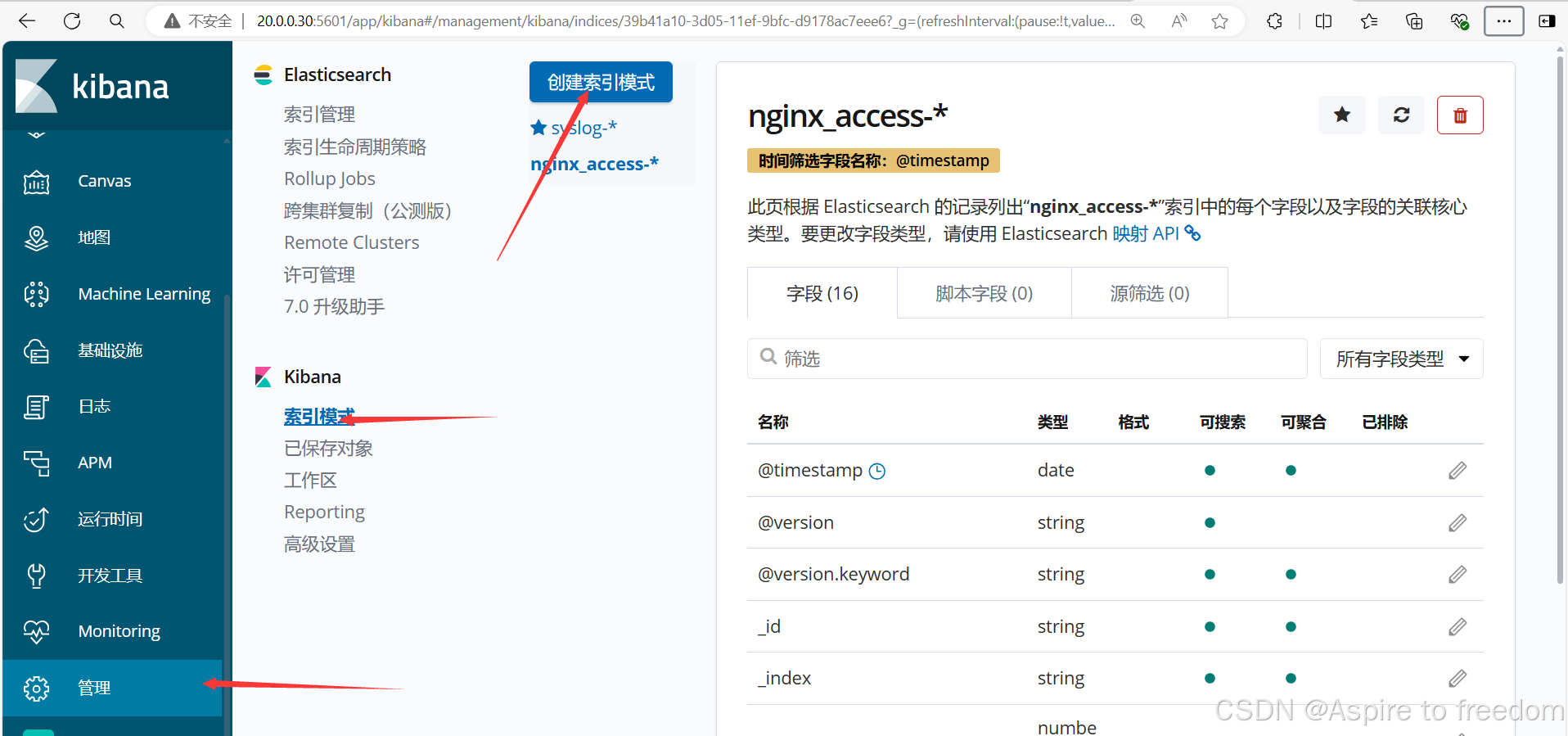The image size is (1568, 736).
Task: Open the APM sidebar icon
Action: 36,463
